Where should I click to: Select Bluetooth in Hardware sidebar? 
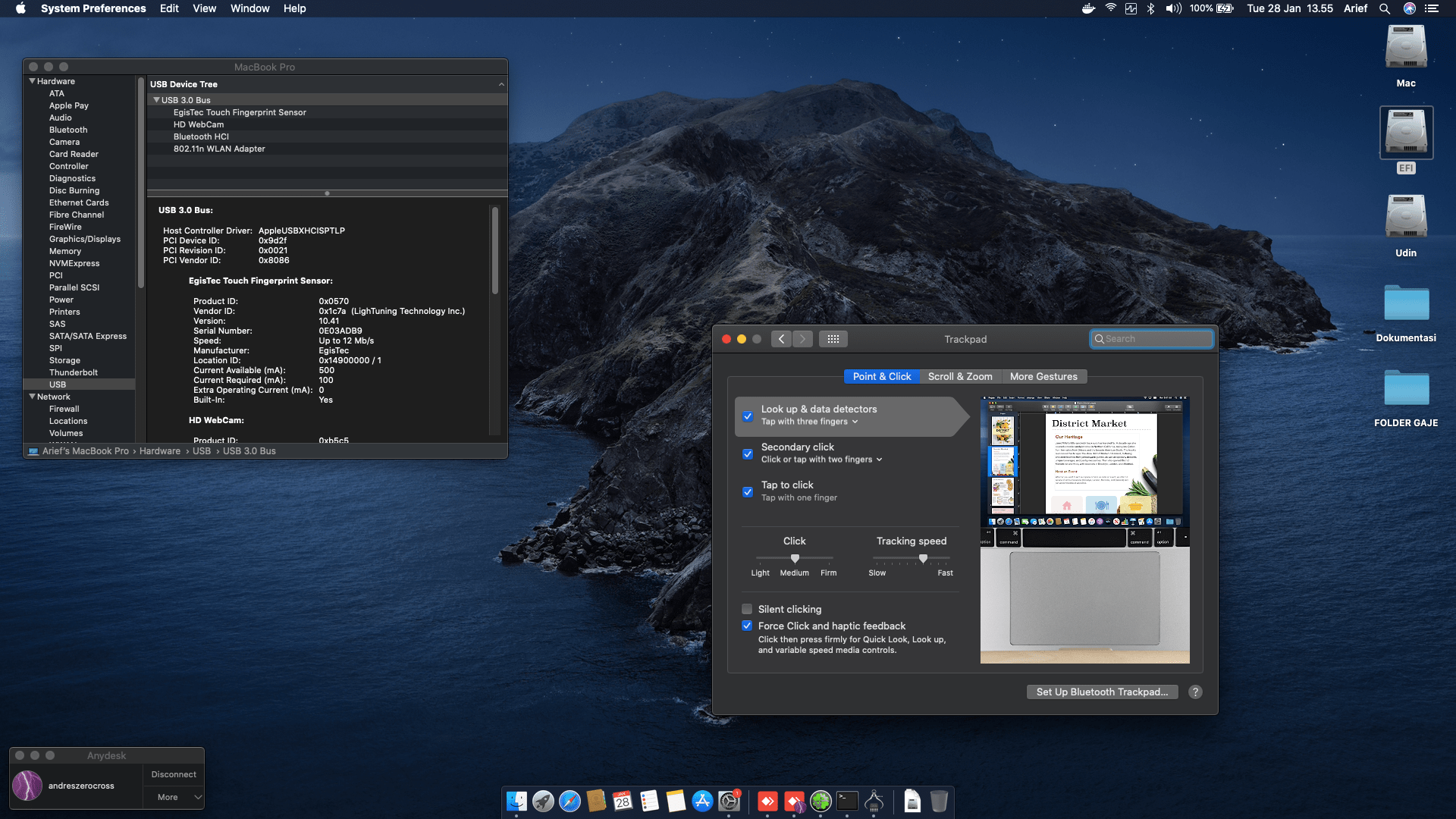click(68, 130)
